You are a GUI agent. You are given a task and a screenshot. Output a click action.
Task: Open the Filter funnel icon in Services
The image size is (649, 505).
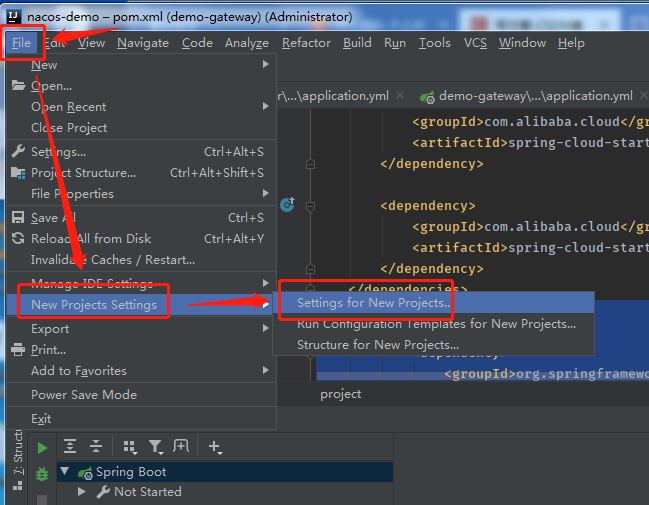(x=156, y=447)
